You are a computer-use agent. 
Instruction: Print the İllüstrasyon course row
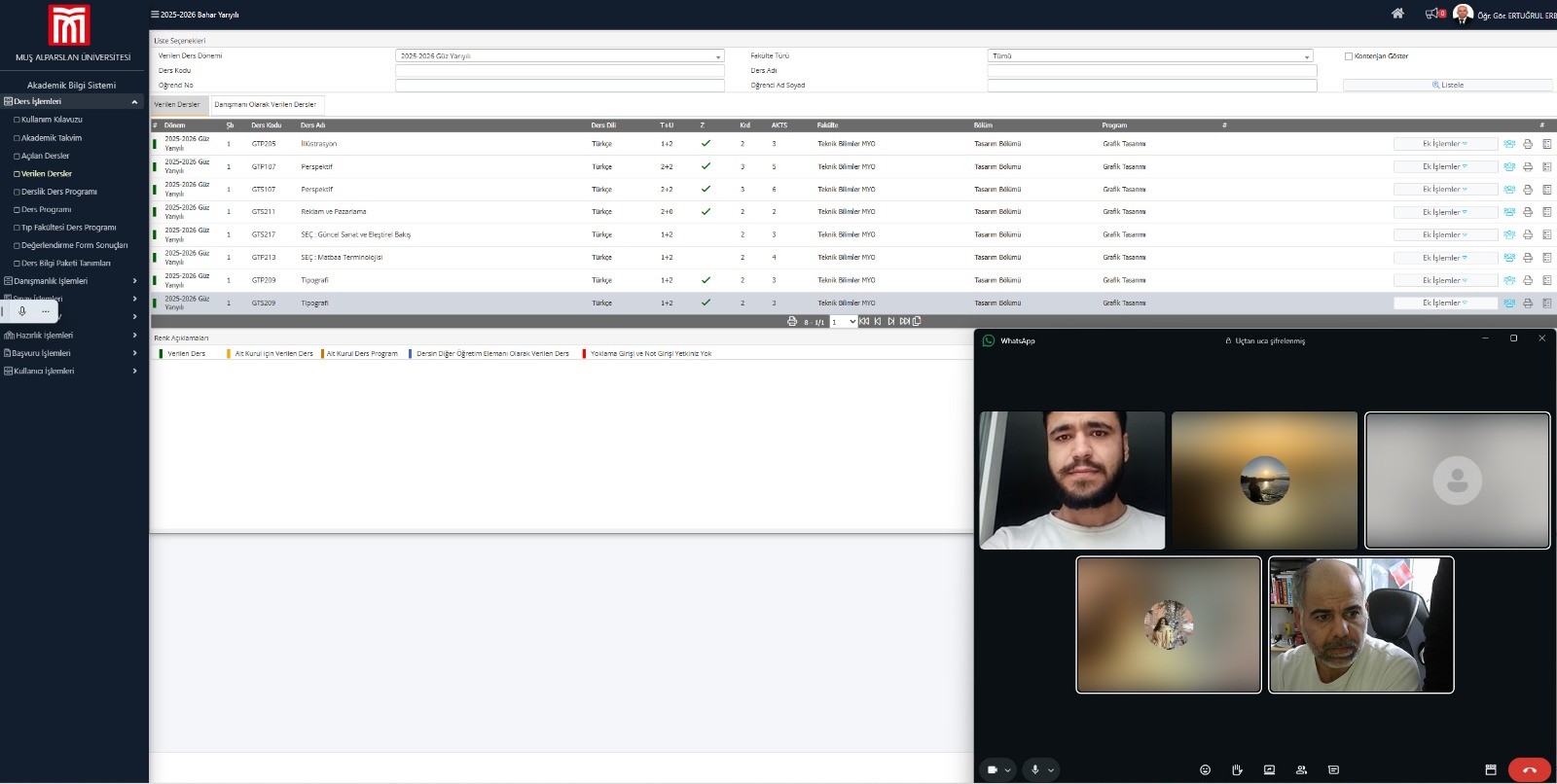(1528, 144)
